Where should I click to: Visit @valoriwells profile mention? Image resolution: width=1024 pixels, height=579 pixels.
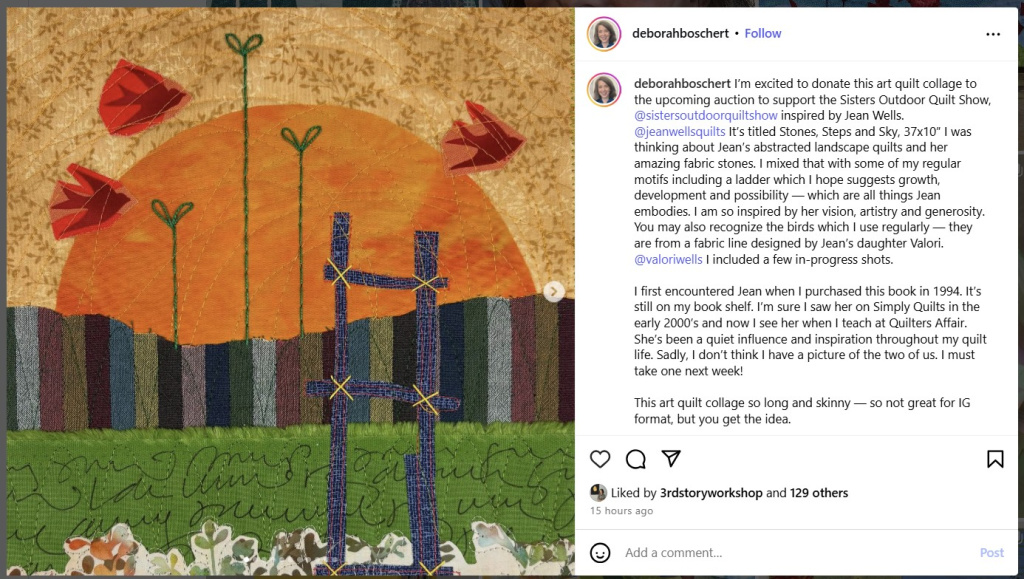pyautogui.click(x=667, y=259)
